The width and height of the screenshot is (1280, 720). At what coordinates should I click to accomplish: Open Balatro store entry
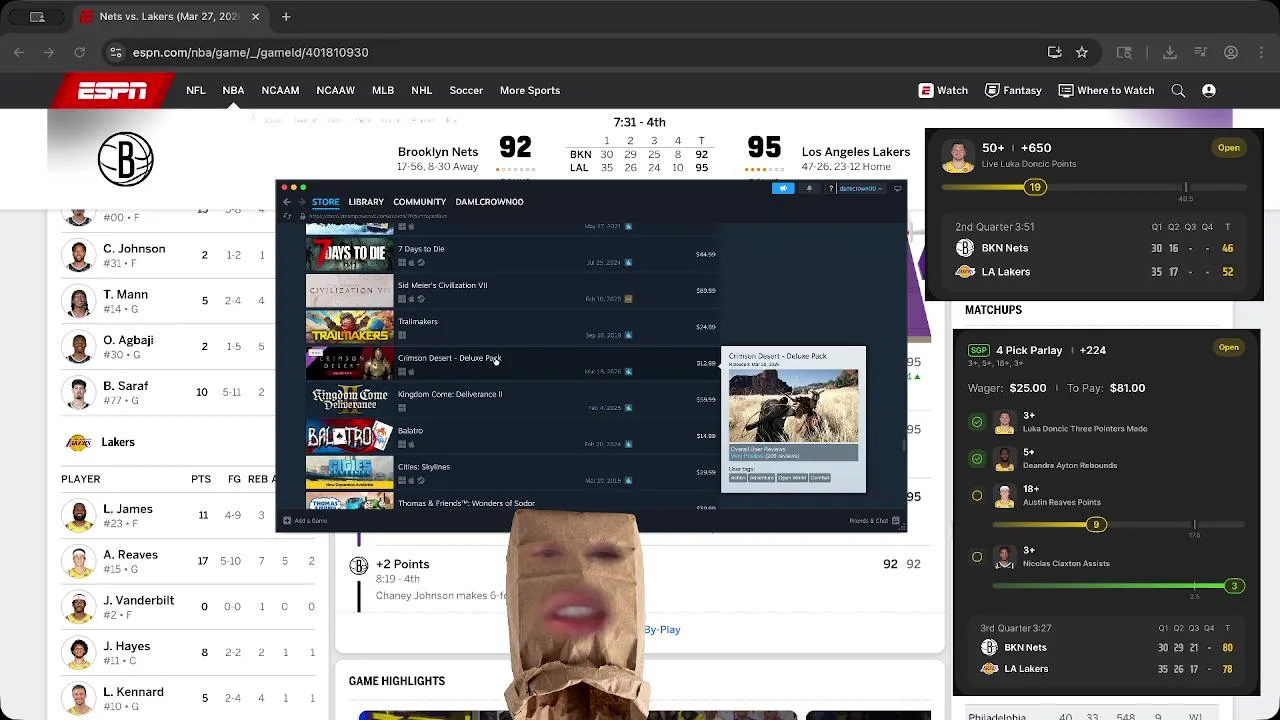tap(511, 435)
